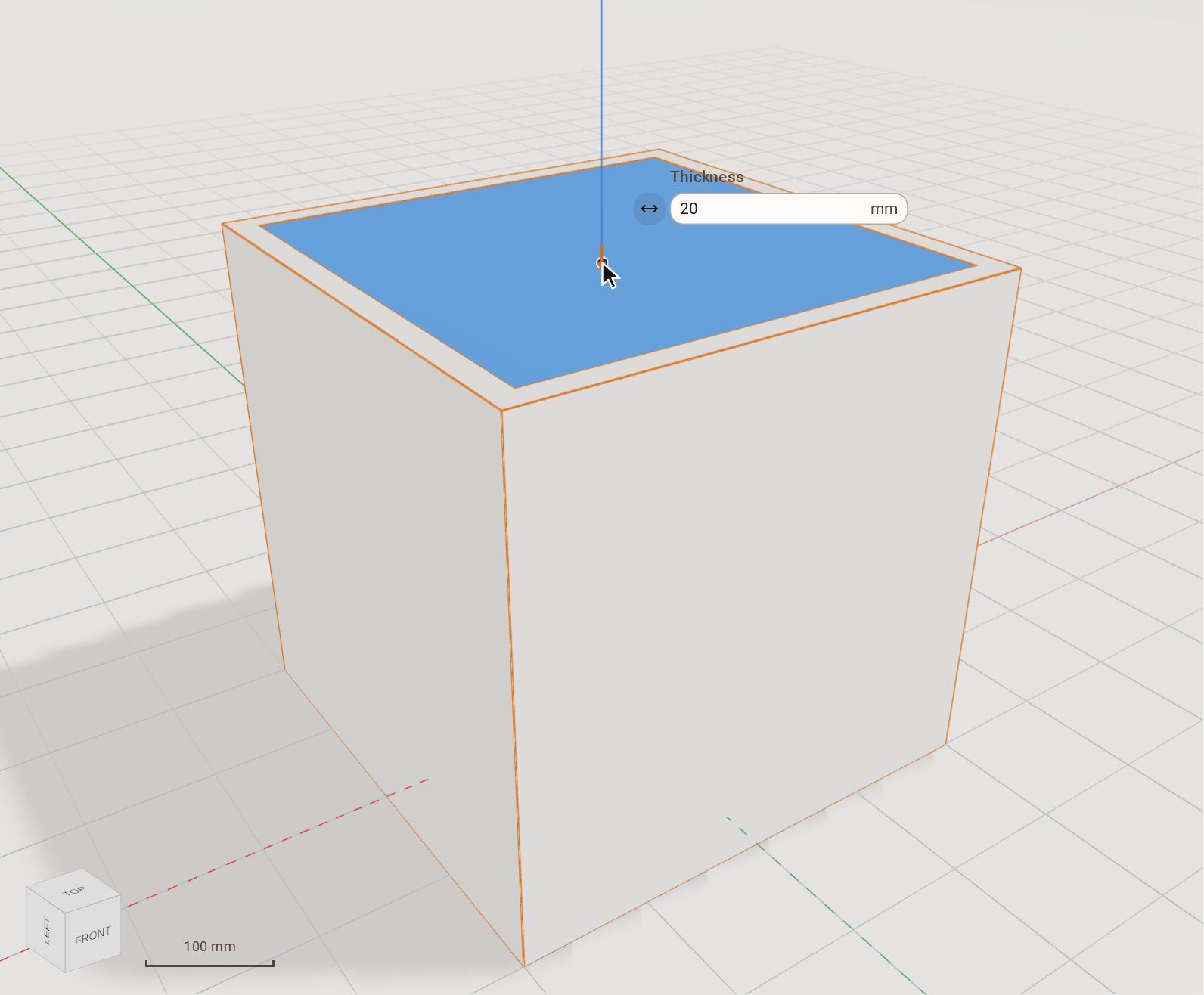
Task: Click the mm unit label in thickness field
Action: pyautogui.click(x=883, y=209)
